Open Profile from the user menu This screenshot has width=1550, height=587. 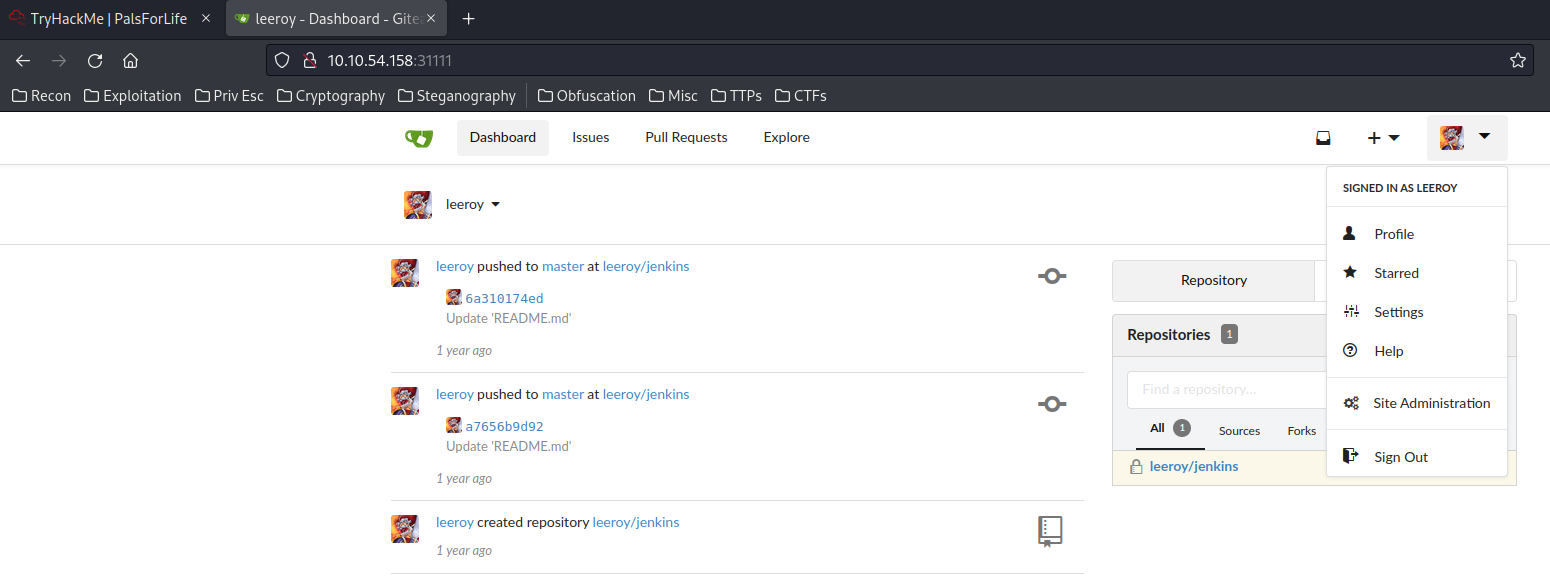1416,234
